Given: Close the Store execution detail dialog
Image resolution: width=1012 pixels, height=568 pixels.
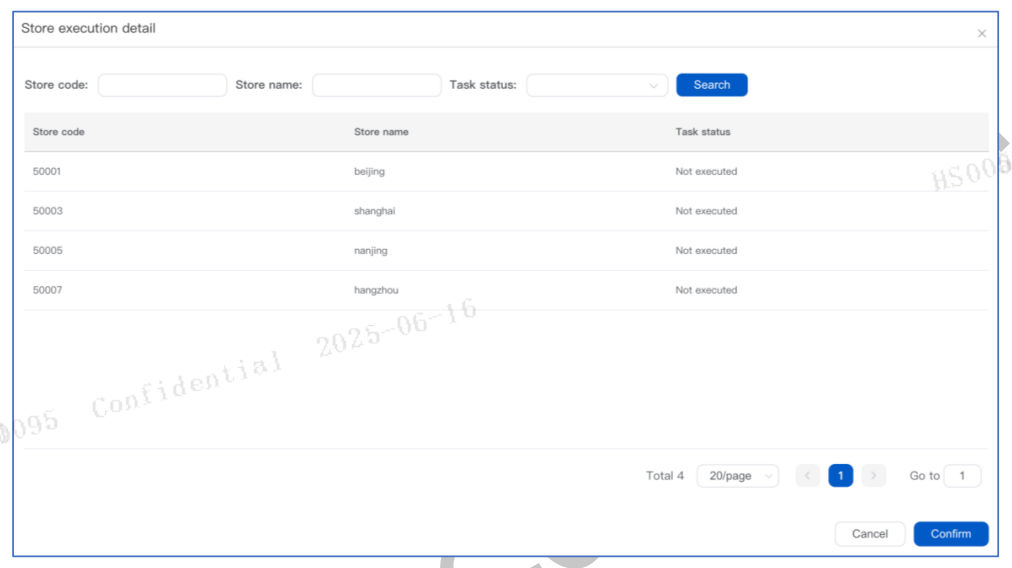Looking at the screenshot, I should (982, 34).
